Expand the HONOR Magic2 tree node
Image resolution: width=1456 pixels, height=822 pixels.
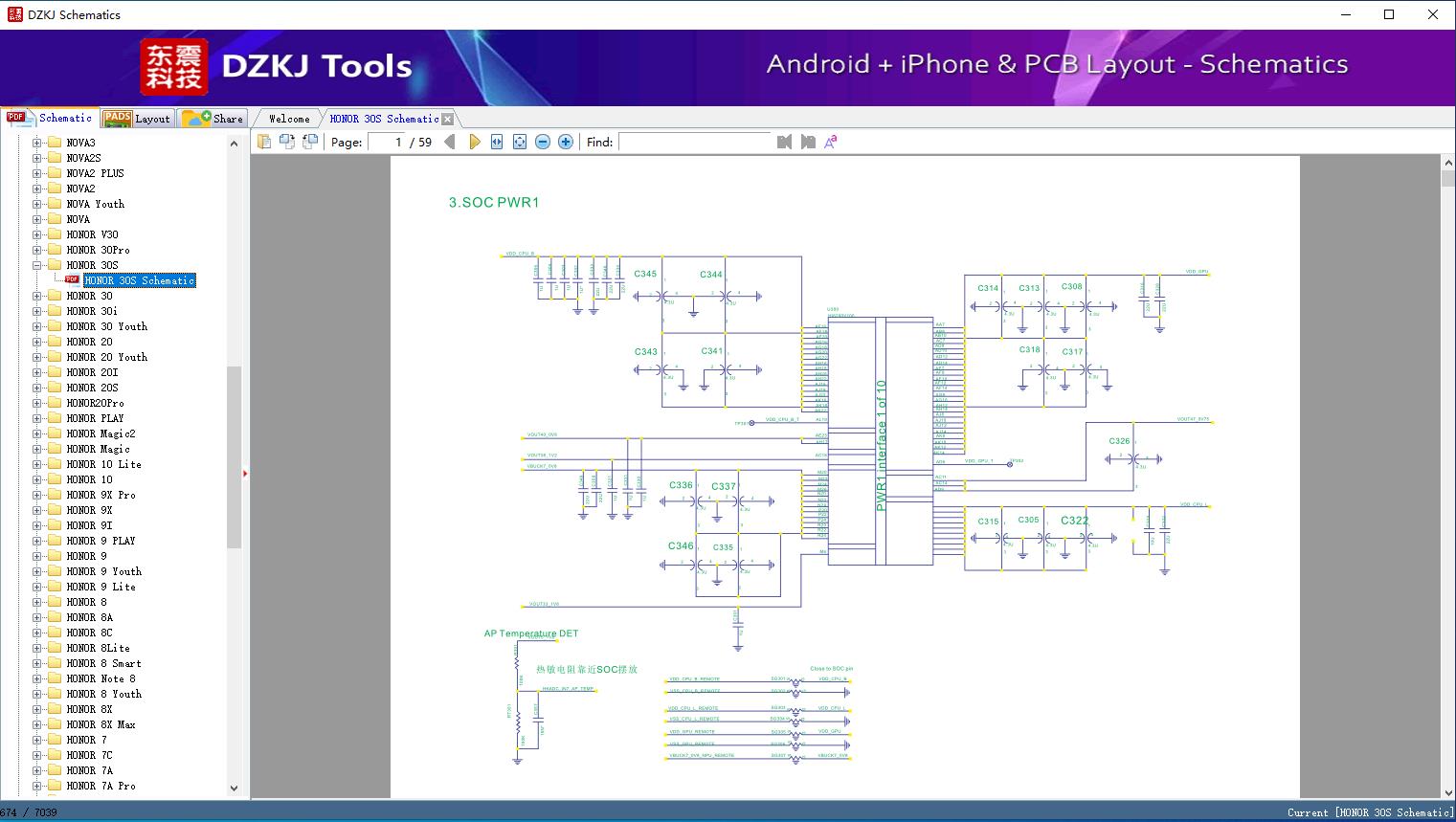pos(37,433)
